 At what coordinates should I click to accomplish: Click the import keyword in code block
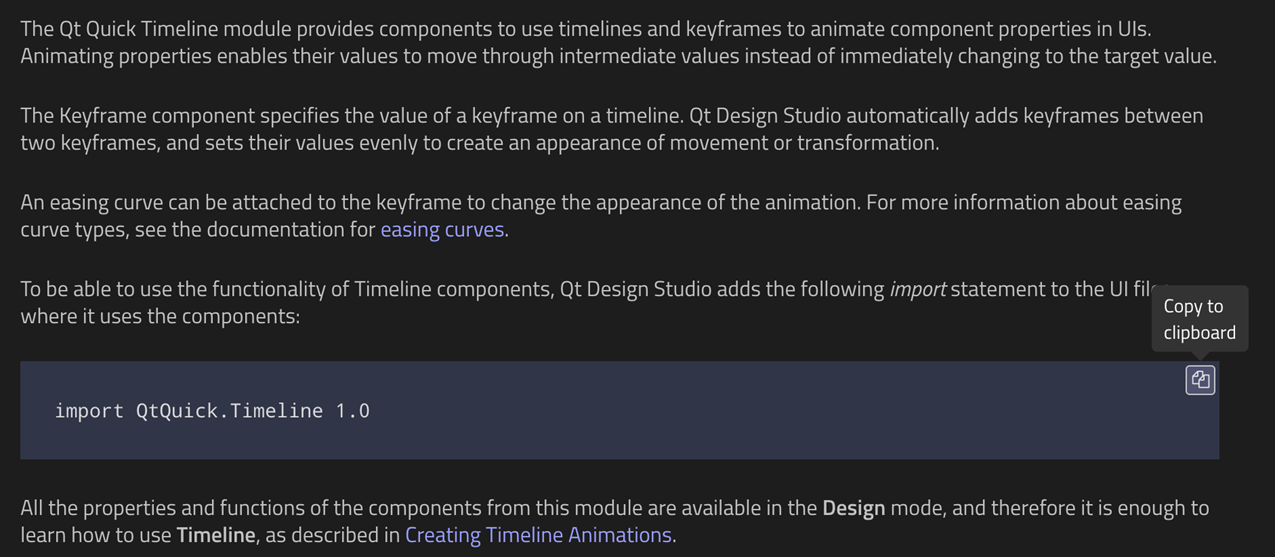(x=89, y=411)
